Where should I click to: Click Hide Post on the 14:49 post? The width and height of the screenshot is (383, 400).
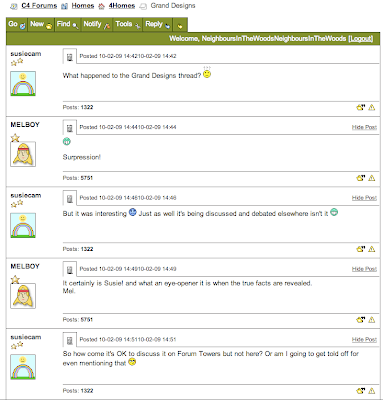(364, 269)
